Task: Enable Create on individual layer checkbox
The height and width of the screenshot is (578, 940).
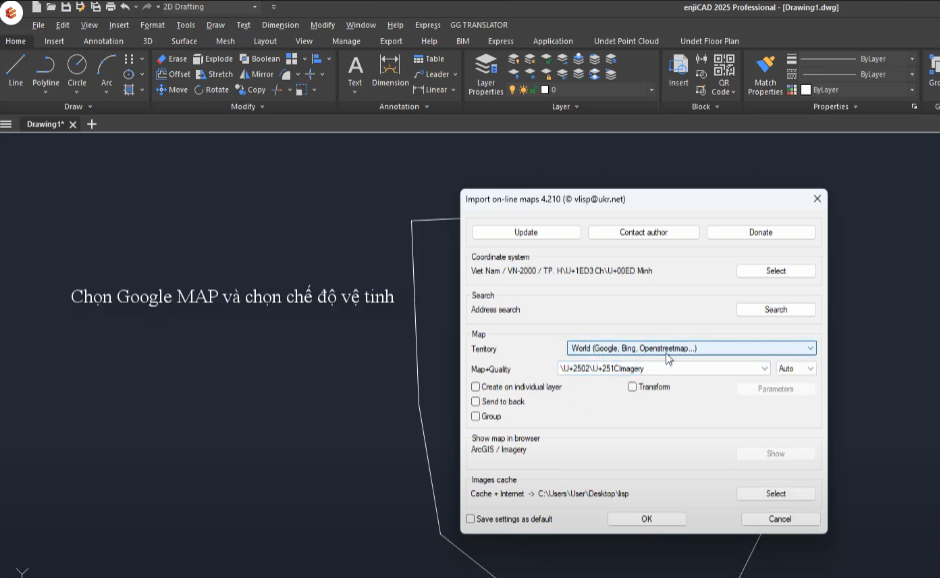Action: 476,387
